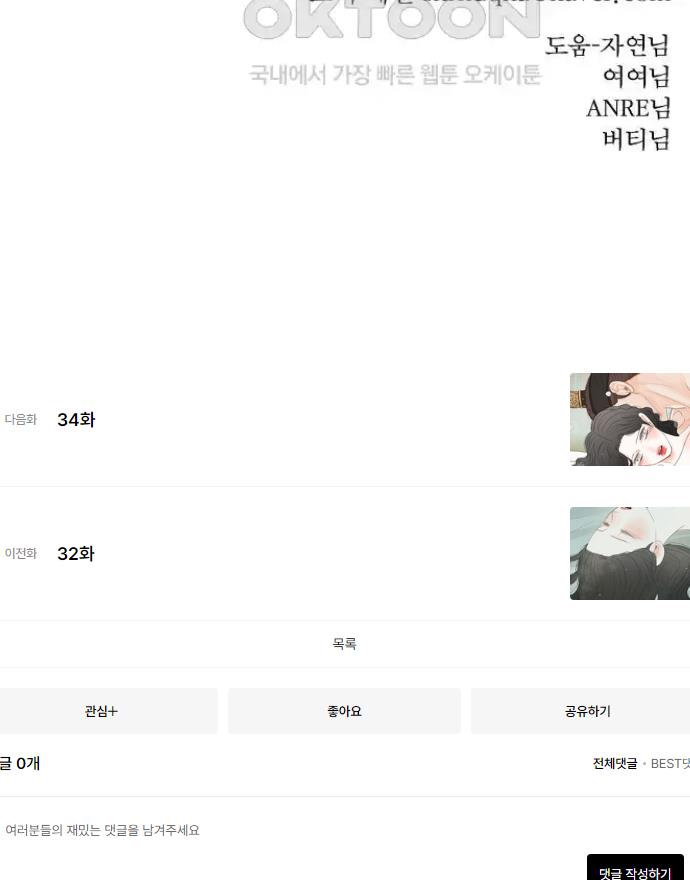This screenshot has width=690, height=880.
Task: Go to the 목록 episode list
Action: pyautogui.click(x=344, y=644)
